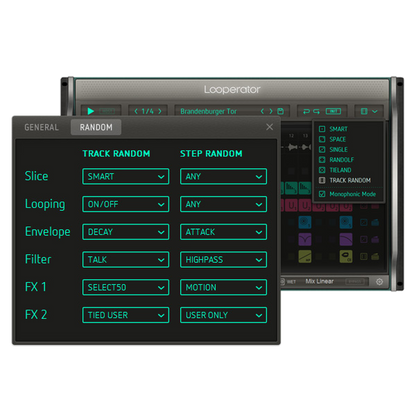Click the redo arrow in Looperator toolbar
Image resolution: width=416 pixels, height=416 pixels.
(316, 111)
